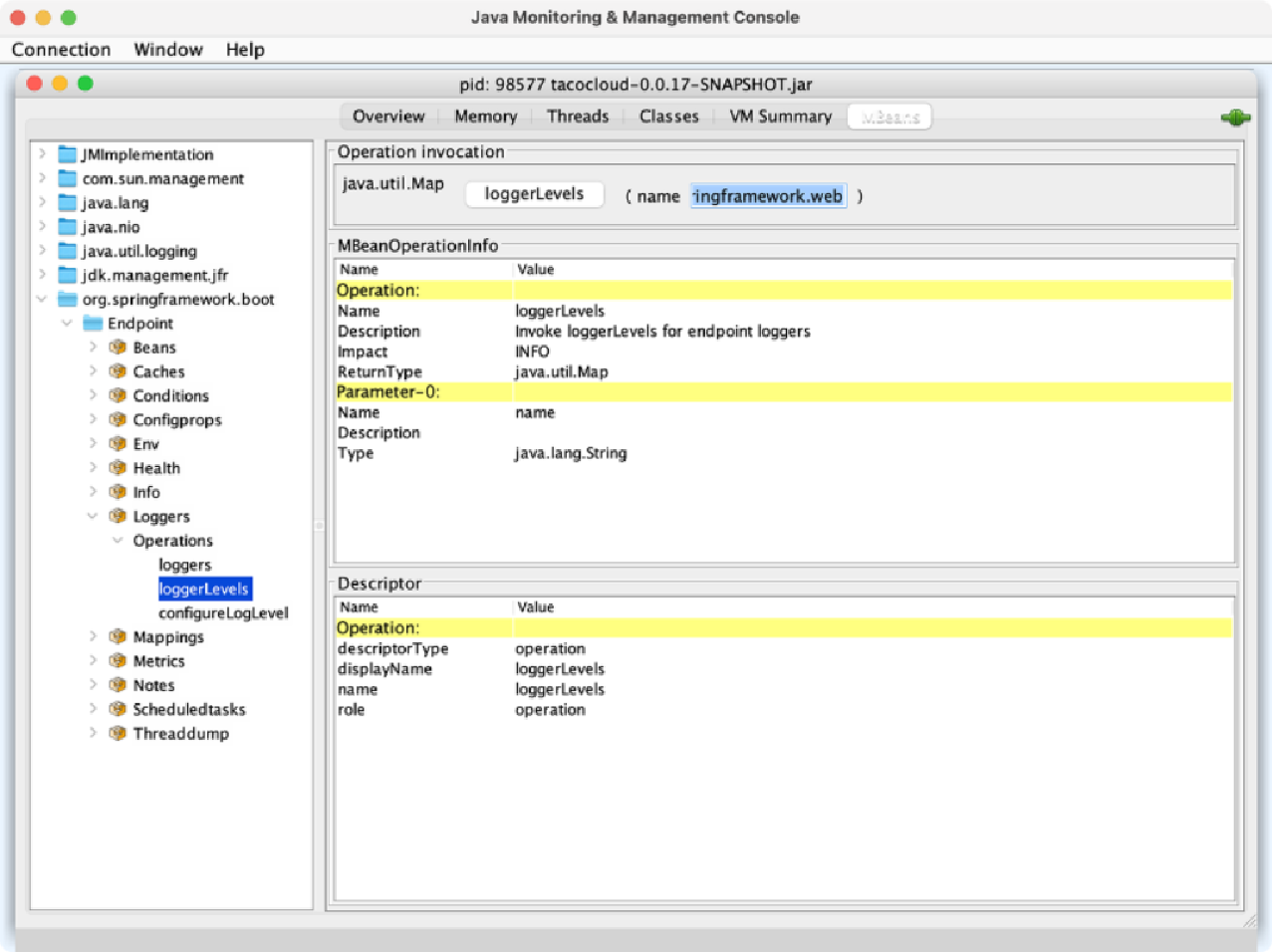The width and height of the screenshot is (1272, 952).
Task: Collapse the Operations tree node
Action: click(x=118, y=540)
